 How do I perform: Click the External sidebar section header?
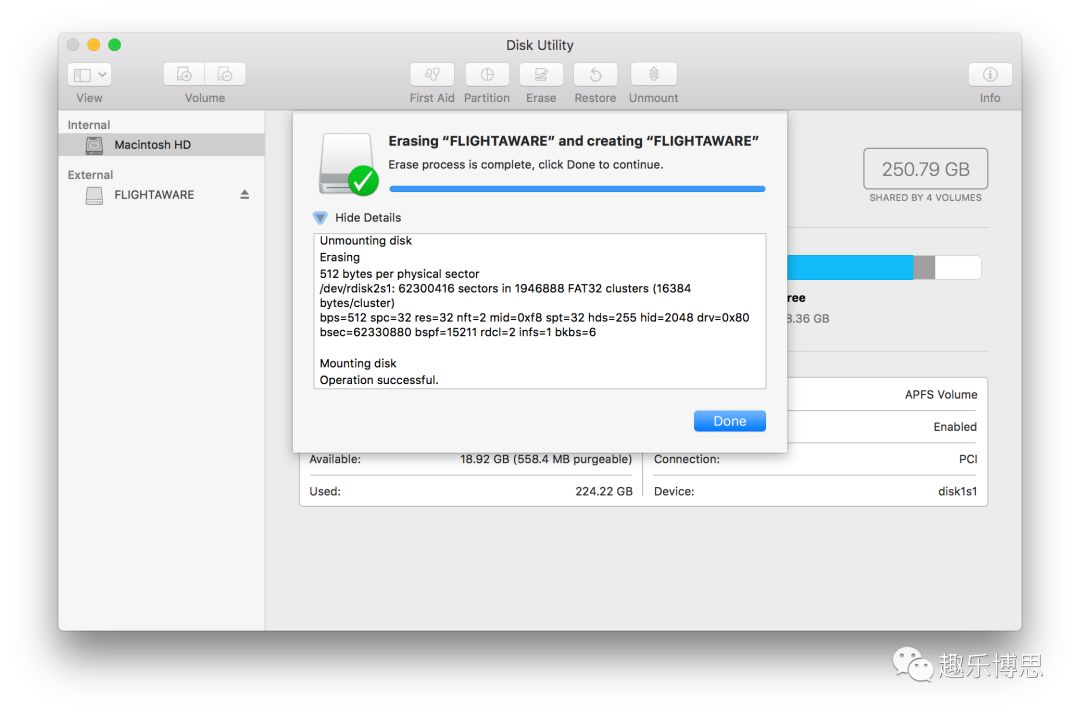(90, 175)
